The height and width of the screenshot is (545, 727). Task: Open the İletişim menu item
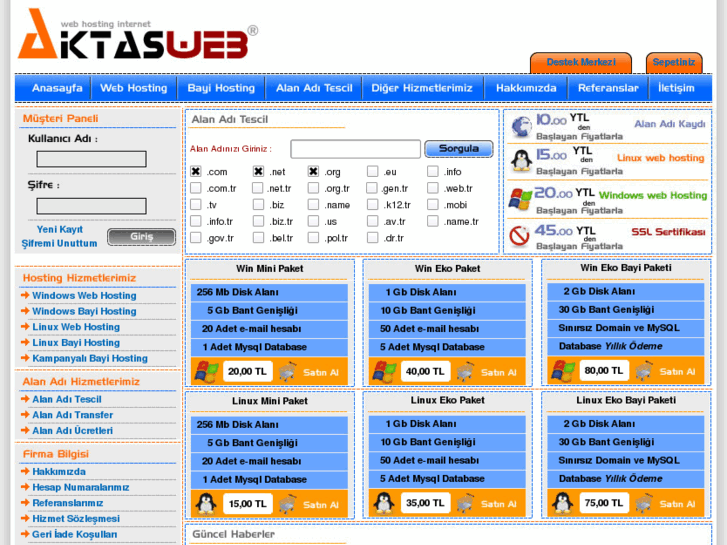(676, 88)
